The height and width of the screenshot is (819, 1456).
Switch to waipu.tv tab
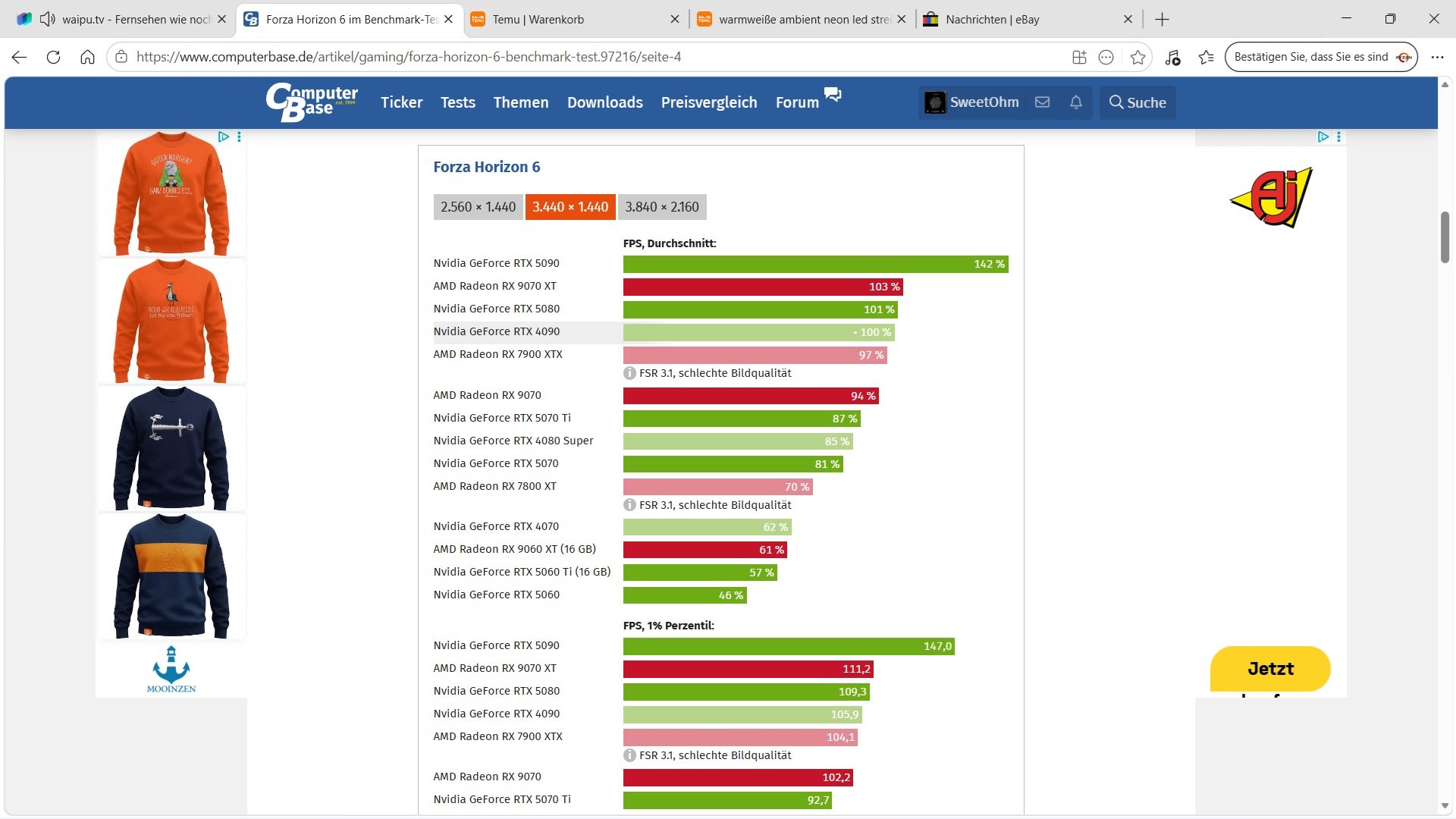tap(121, 20)
